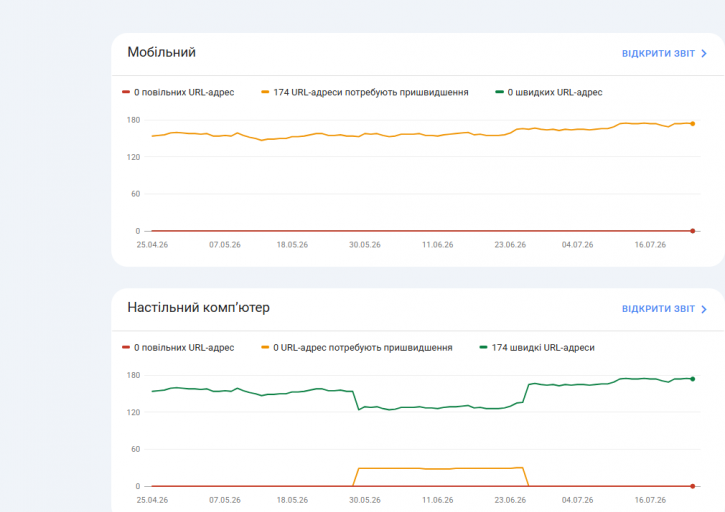
Task: Click date label 30.05.26 on mobile chart
Action: [x=365, y=245]
